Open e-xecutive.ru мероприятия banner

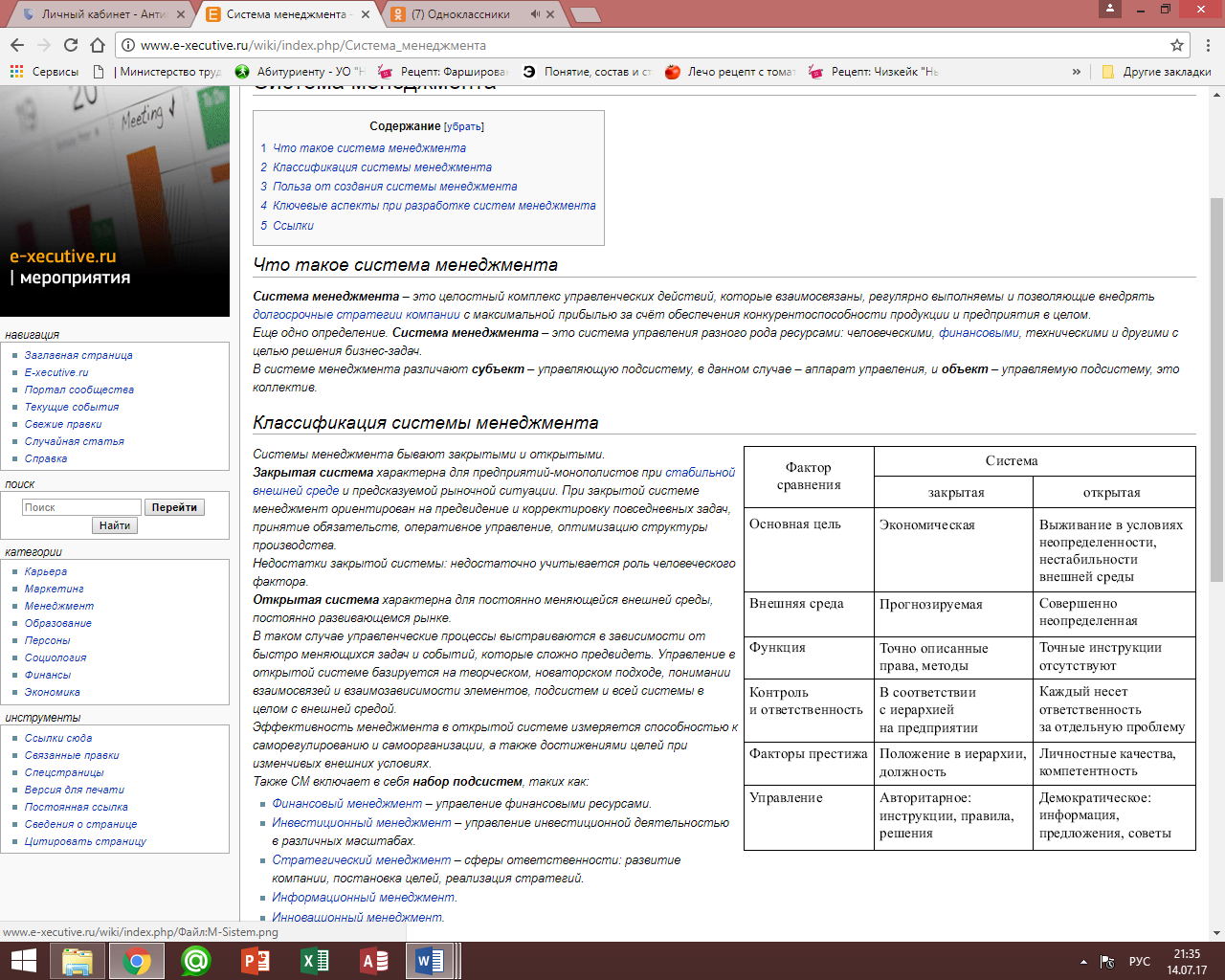tap(115, 201)
